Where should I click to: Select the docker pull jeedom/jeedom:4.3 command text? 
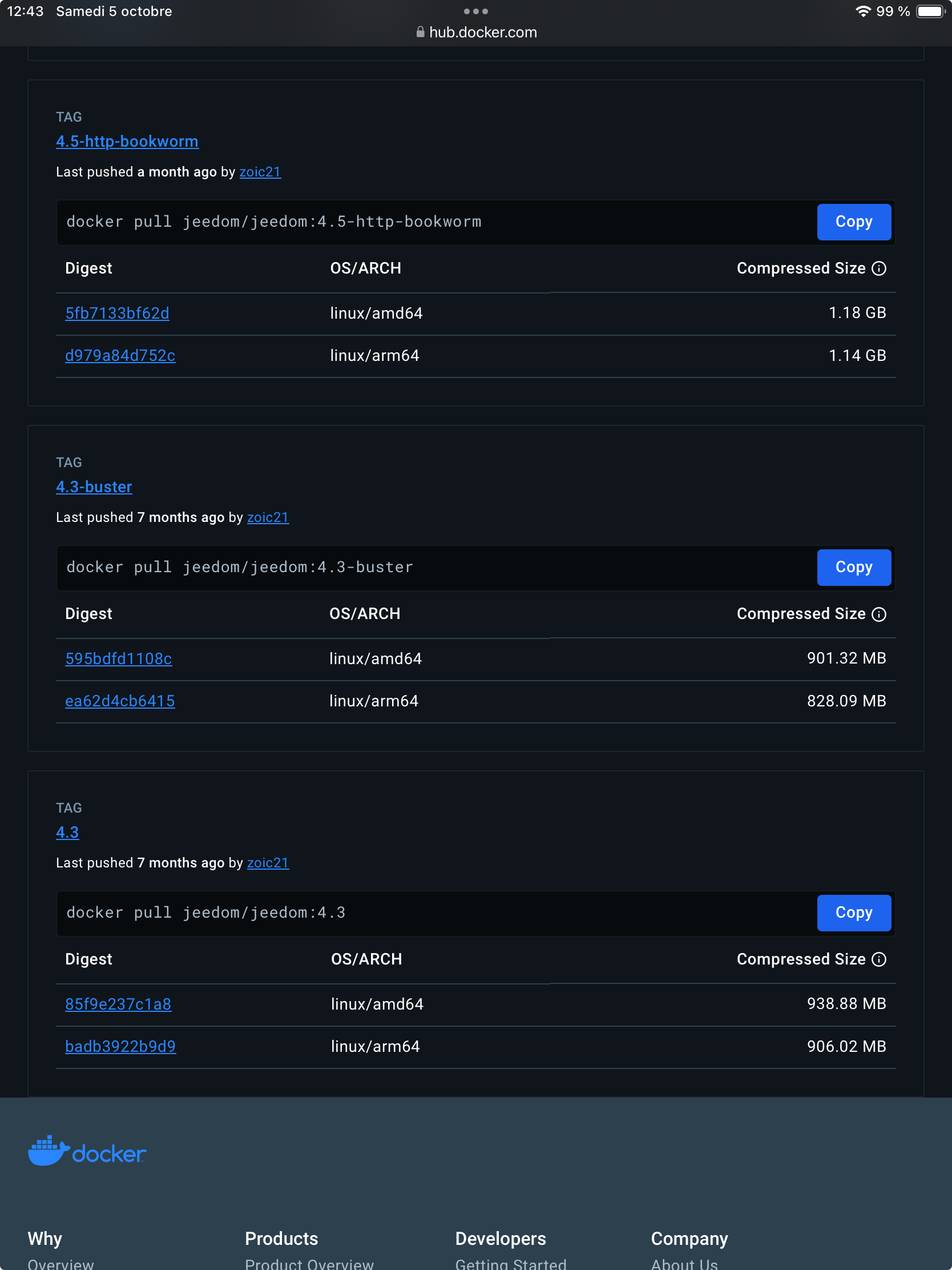coord(206,913)
